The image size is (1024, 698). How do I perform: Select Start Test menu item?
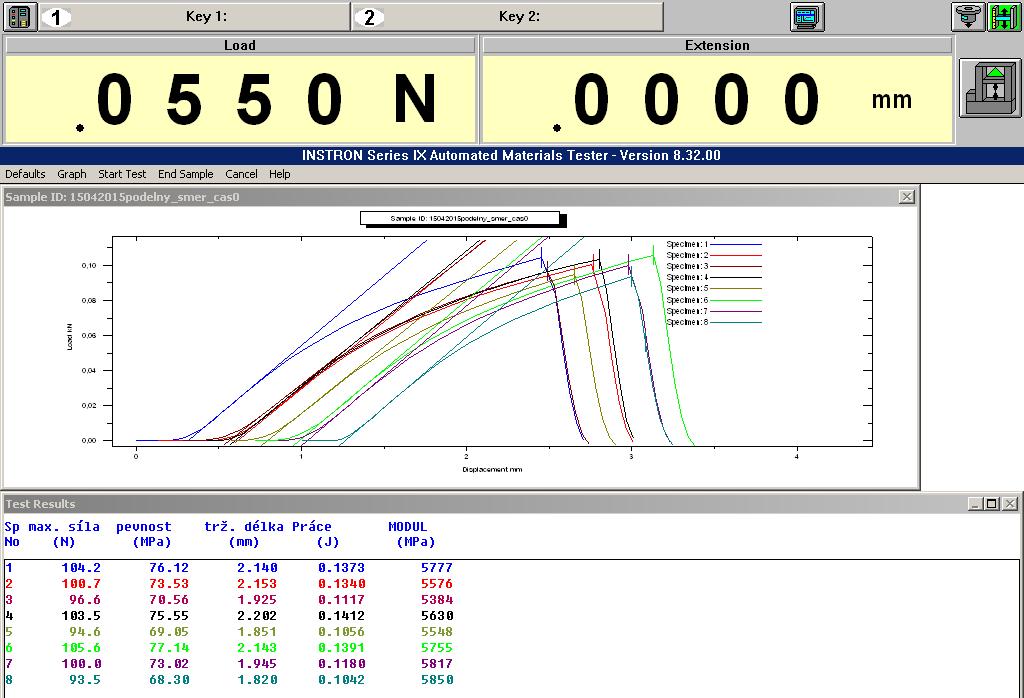pos(122,174)
